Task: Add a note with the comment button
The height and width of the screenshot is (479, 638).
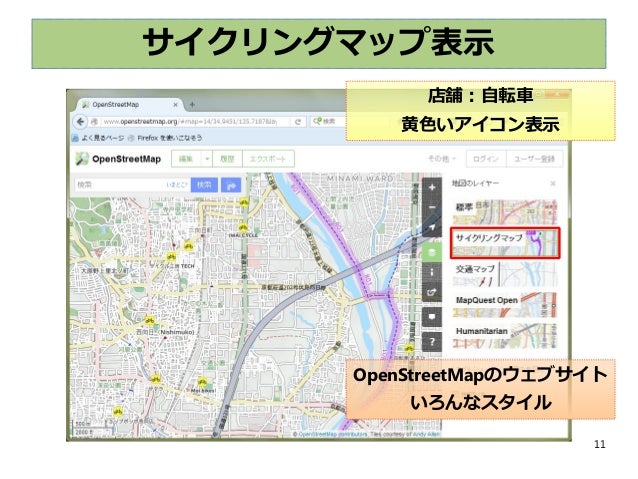Action: (432, 317)
